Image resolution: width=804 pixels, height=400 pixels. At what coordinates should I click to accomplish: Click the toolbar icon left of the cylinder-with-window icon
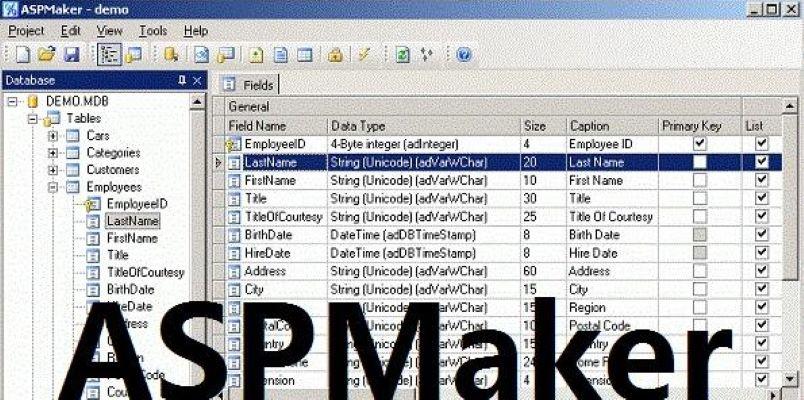[x=202, y=54]
